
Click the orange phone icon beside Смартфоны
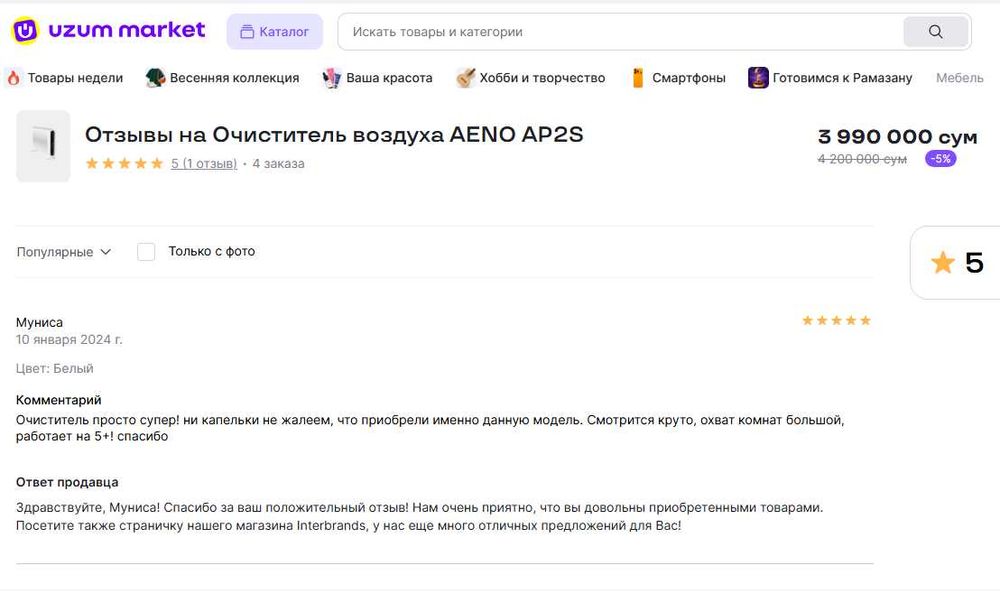coord(637,78)
